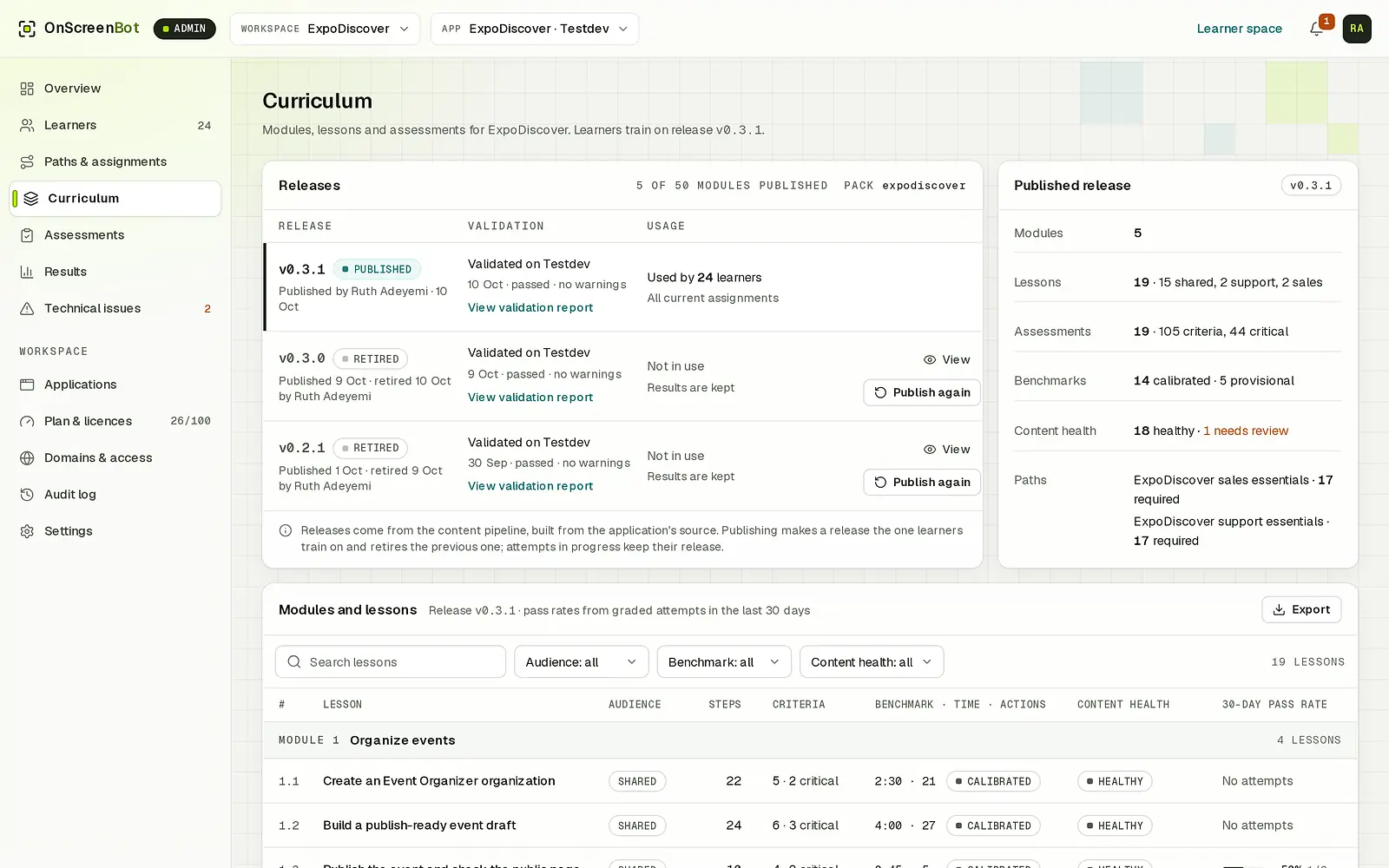This screenshot has width=1389, height=868.
Task: Click the magnifier icon in Search lessons
Action: pyautogui.click(x=294, y=662)
